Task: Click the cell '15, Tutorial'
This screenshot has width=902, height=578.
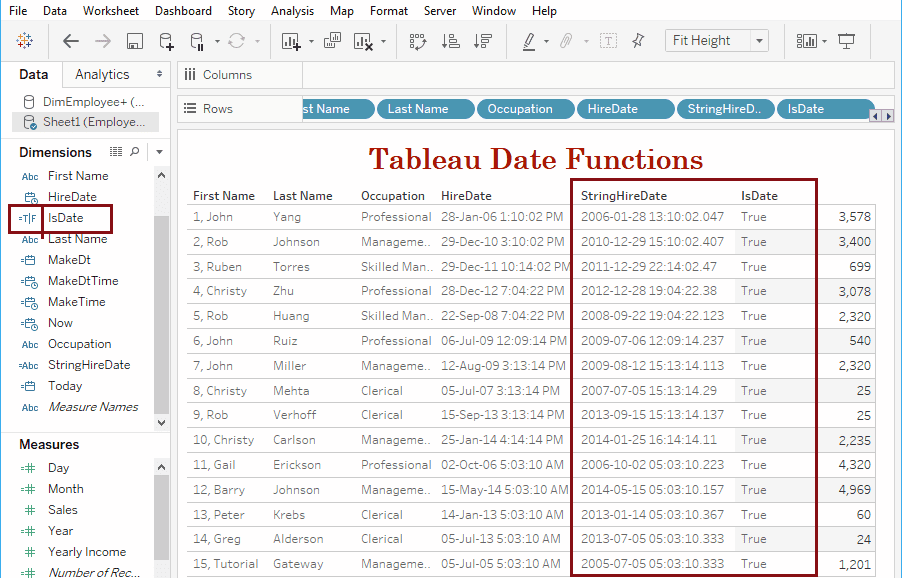Action: point(226,564)
